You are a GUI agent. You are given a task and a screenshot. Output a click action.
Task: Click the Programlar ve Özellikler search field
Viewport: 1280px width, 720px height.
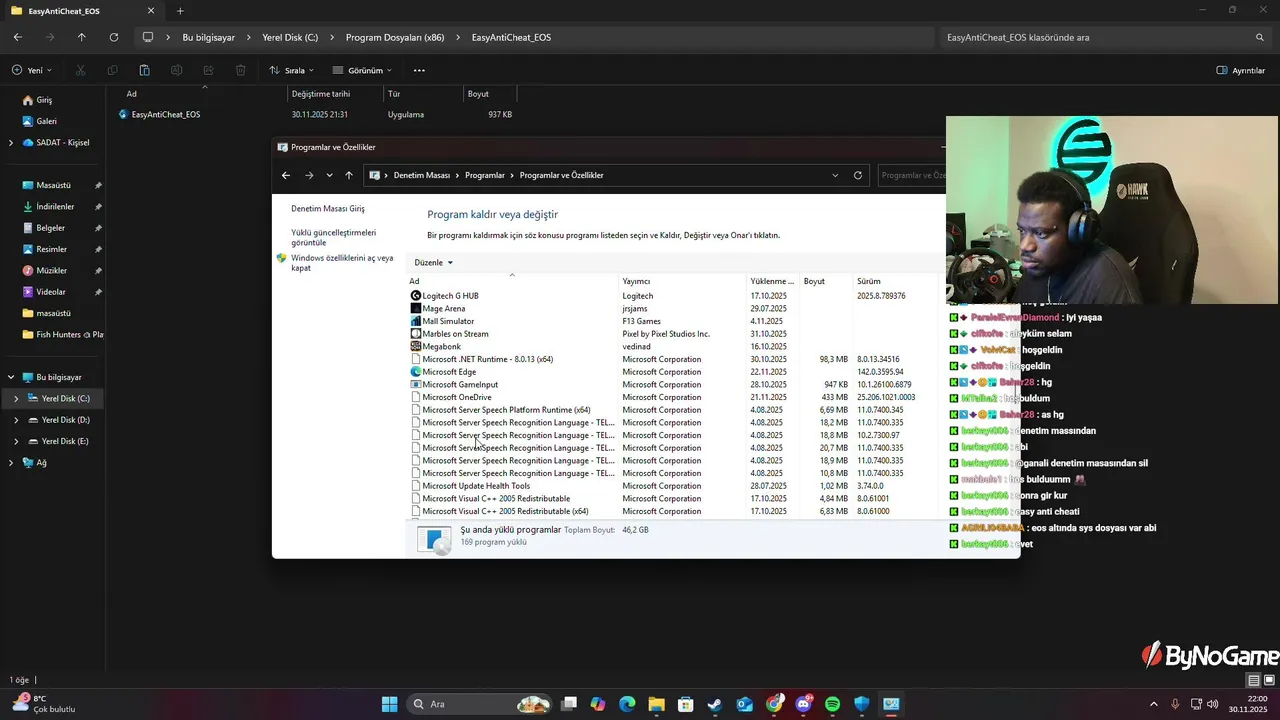[911, 175]
